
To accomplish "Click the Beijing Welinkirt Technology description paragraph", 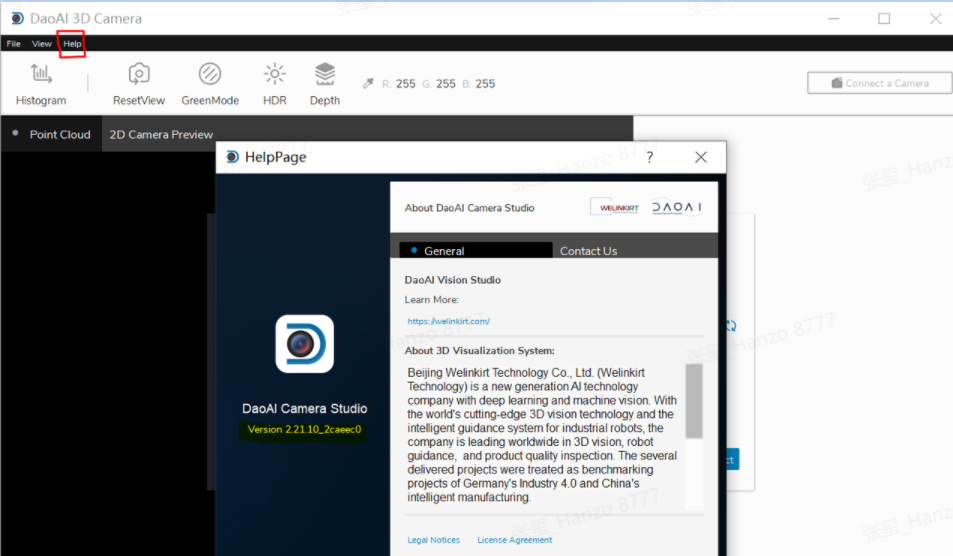I will (x=542, y=435).
